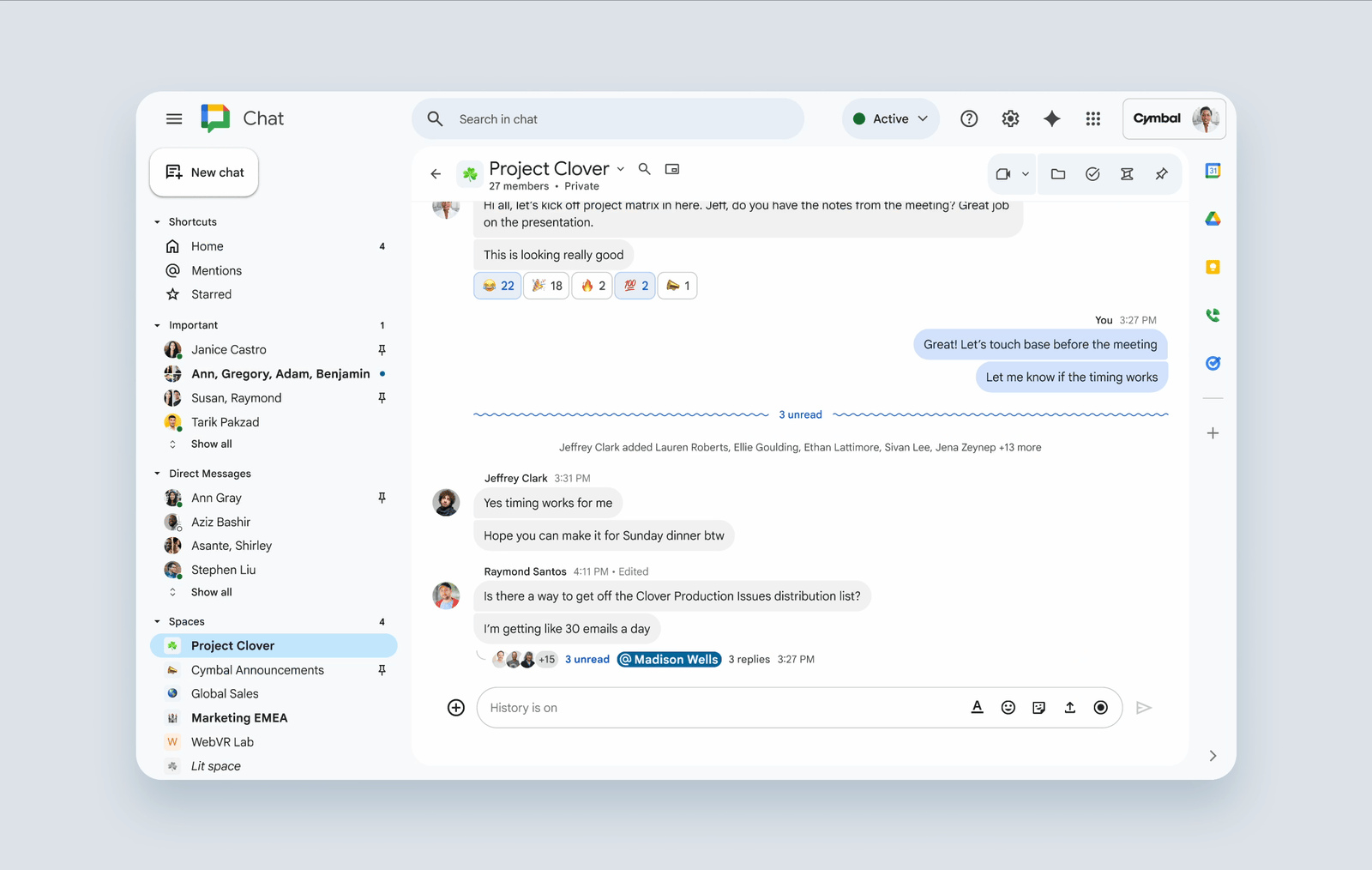Start a video meeting from the header

click(x=1002, y=174)
